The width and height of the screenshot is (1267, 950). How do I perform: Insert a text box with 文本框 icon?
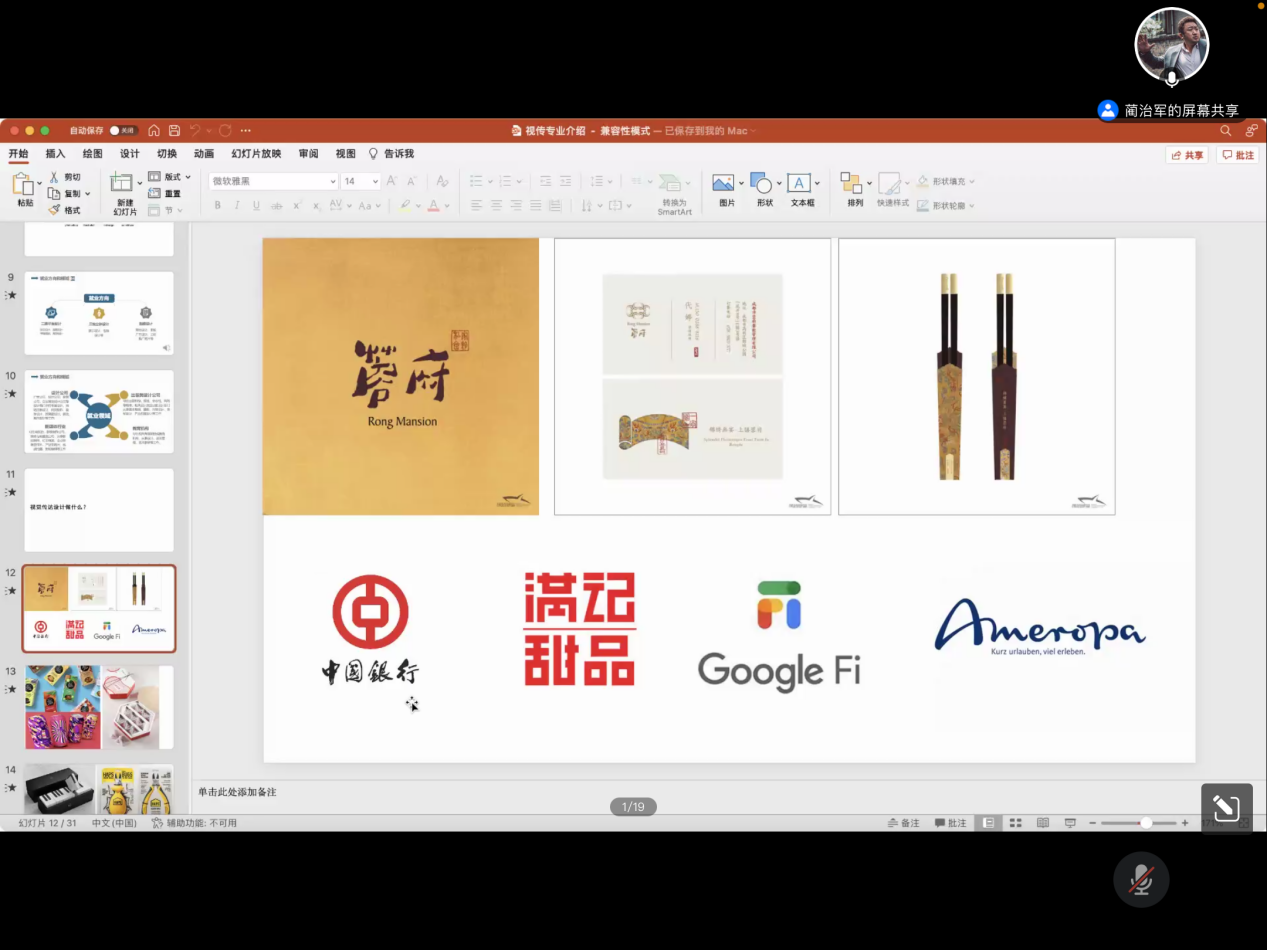[x=800, y=185]
